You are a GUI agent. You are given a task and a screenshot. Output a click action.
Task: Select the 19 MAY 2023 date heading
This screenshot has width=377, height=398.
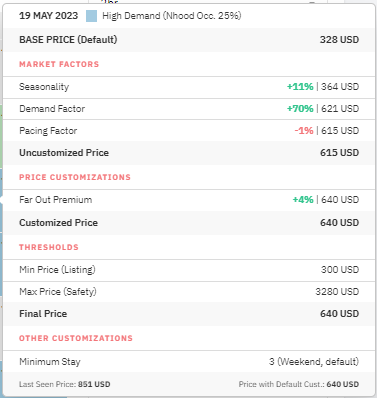tap(48, 16)
